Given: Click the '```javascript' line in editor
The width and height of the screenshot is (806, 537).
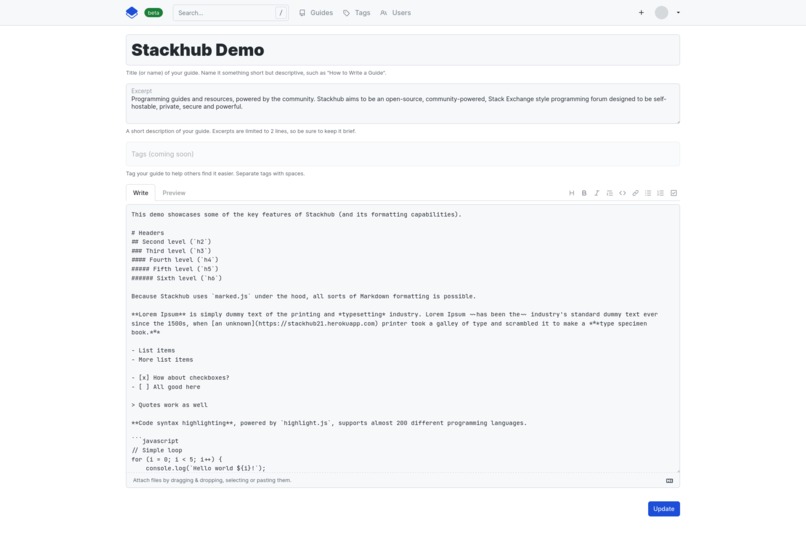Looking at the screenshot, I should [x=155, y=441].
